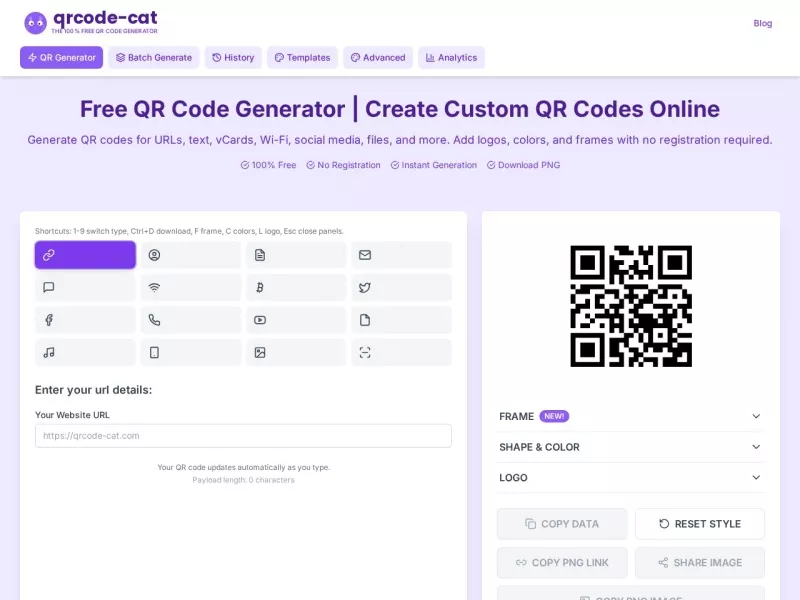Image resolution: width=800 pixels, height=600 pixels.
Task: Select the smartphone app QR type
Action: tap(191, 353)
